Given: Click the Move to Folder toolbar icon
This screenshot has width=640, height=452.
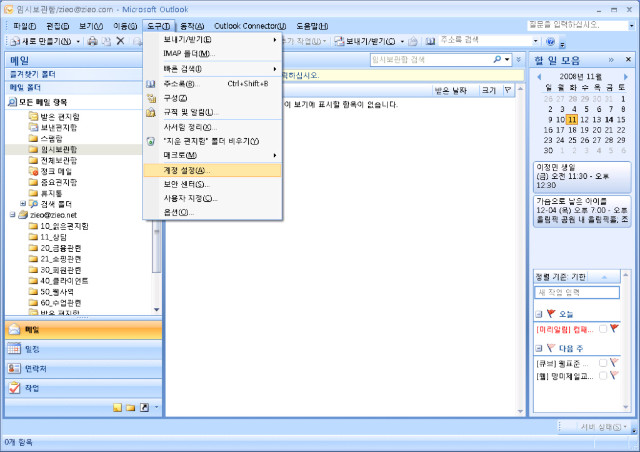Looking at the screenshot, I should tap(106, 41).
